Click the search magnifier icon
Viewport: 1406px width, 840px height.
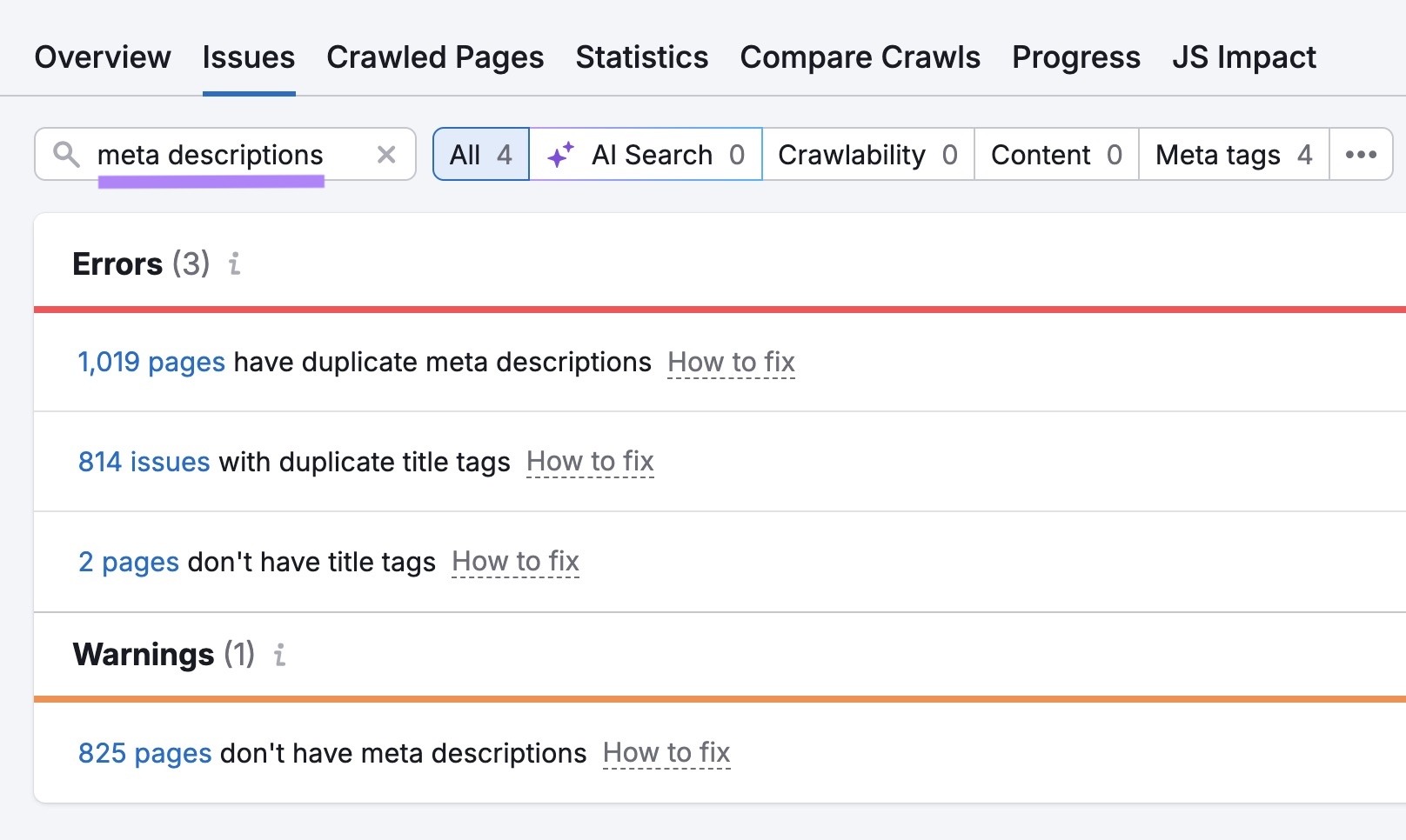point(65,155)
